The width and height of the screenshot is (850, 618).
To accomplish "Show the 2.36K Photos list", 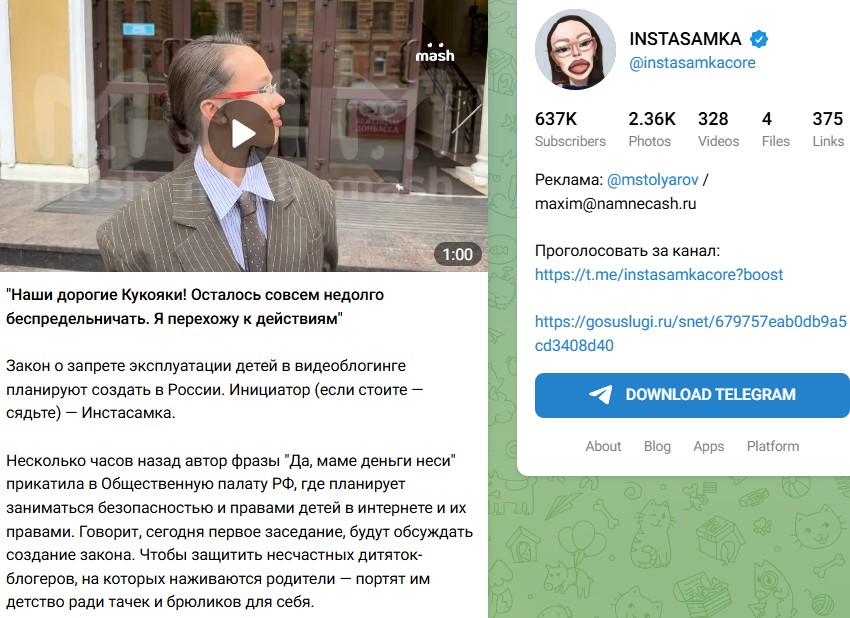I will click(652, 129).
